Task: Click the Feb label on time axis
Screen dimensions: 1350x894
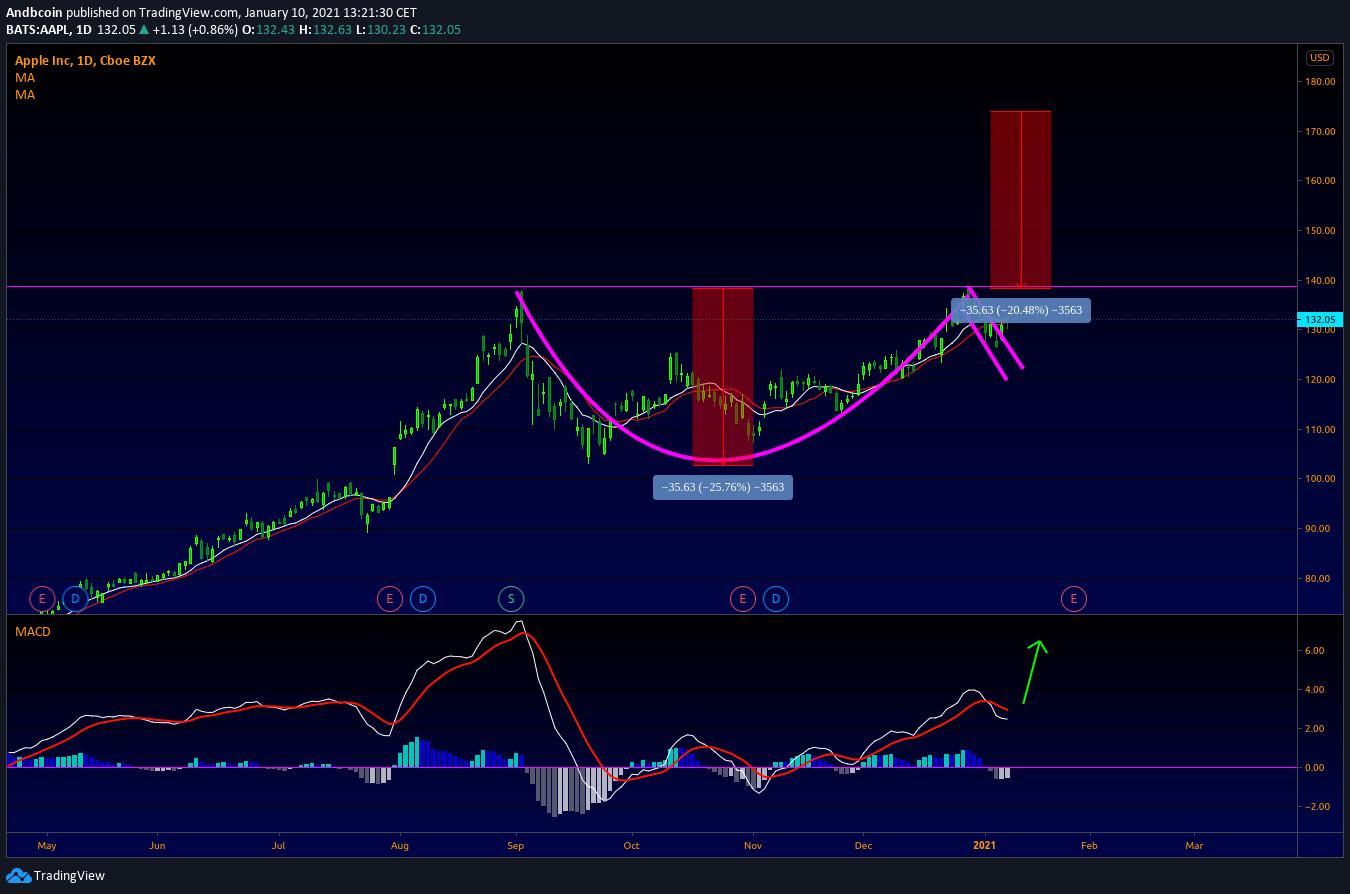Action: pyautogui.click(x=1089, y=845)
